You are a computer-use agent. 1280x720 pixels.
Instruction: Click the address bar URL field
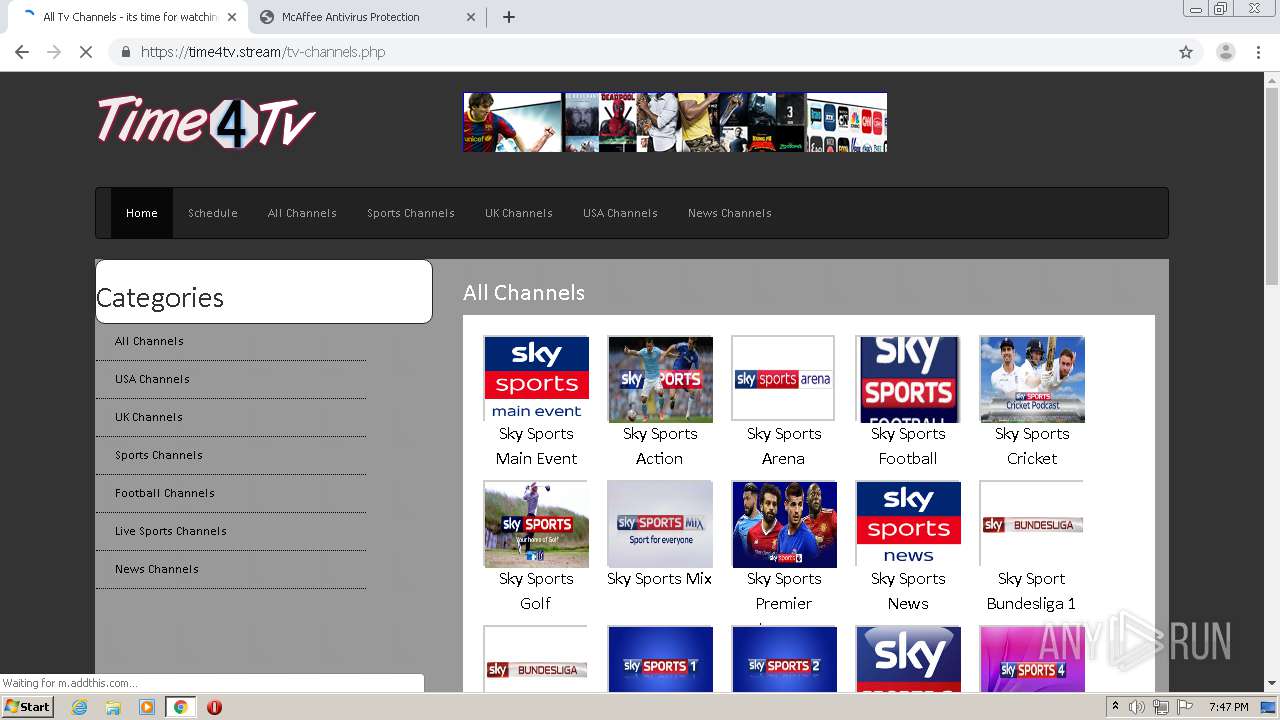click(x=600, y=52)
